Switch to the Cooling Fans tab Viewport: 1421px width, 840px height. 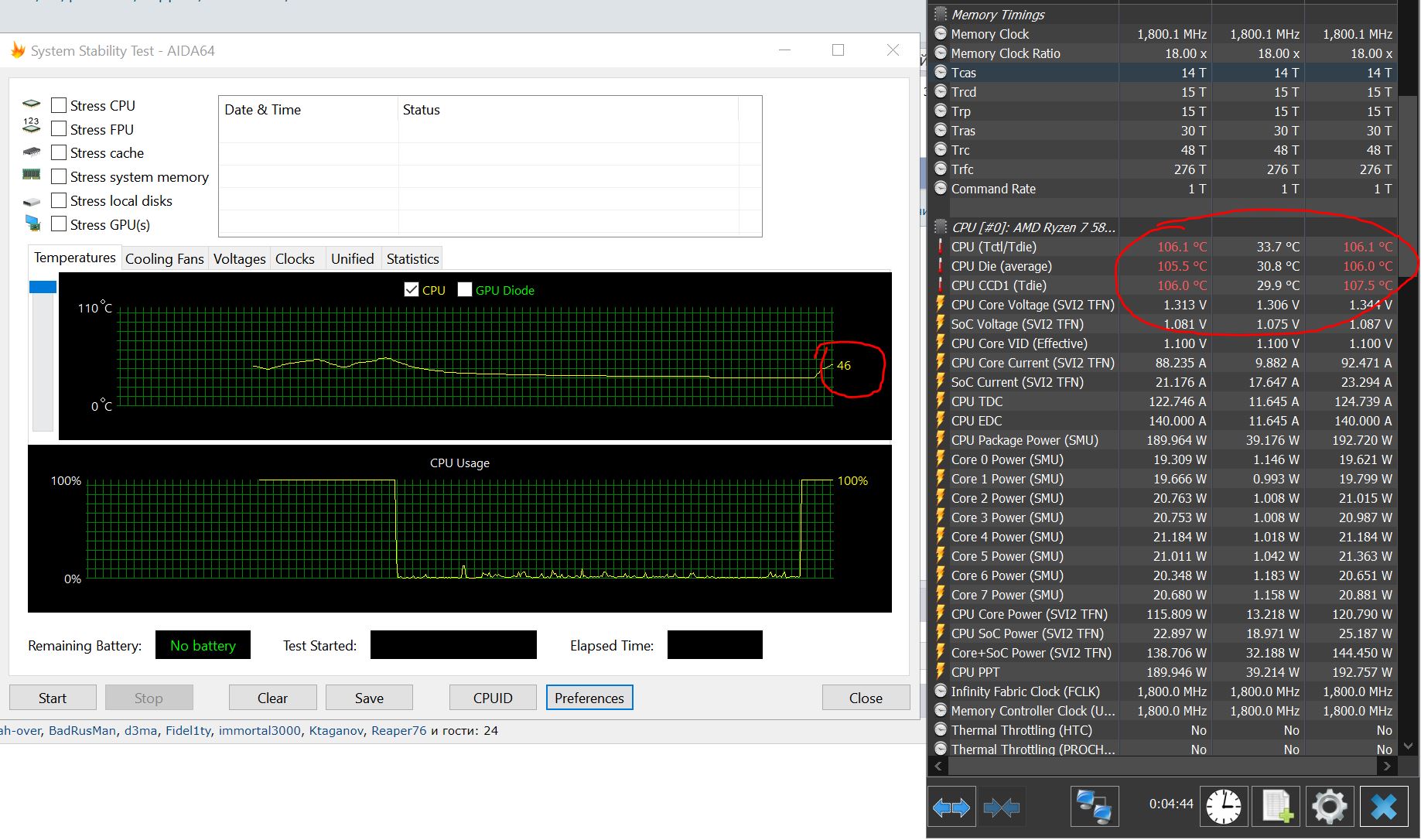tap(165, 259)
